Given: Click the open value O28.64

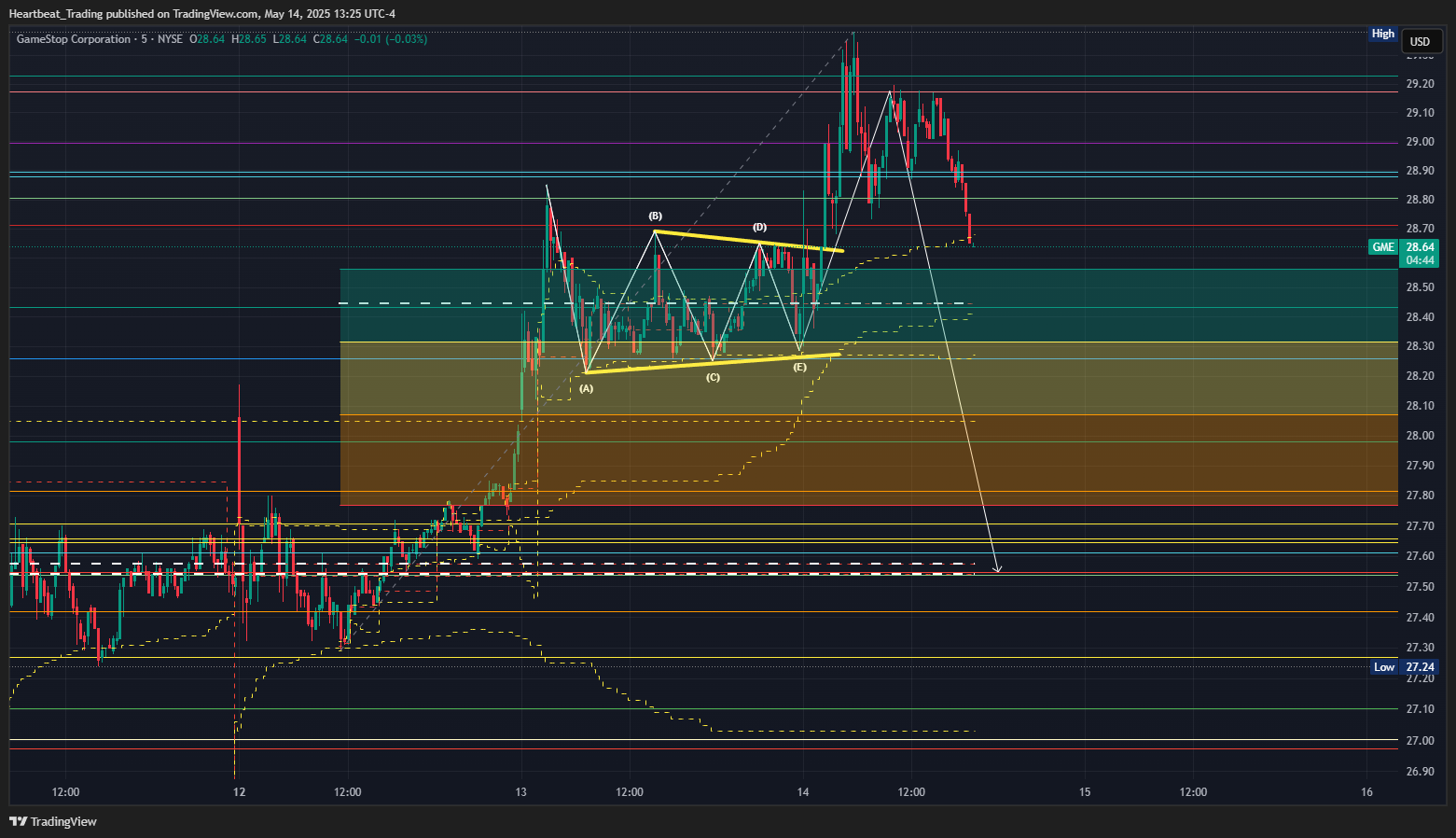Looking at the screenshot, I should tap(207, 39).
